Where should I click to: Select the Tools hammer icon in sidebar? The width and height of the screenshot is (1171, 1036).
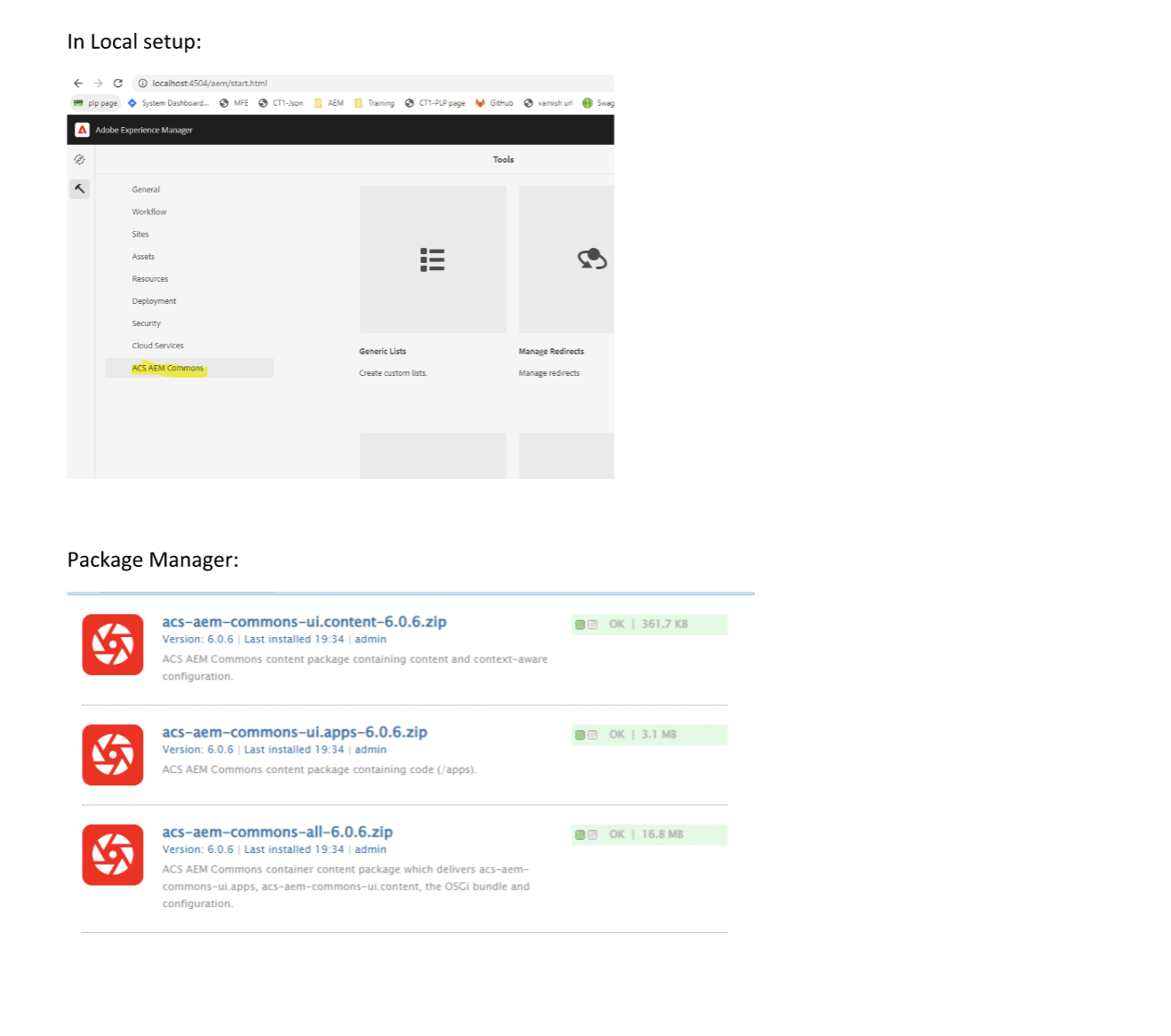[79, 188]
